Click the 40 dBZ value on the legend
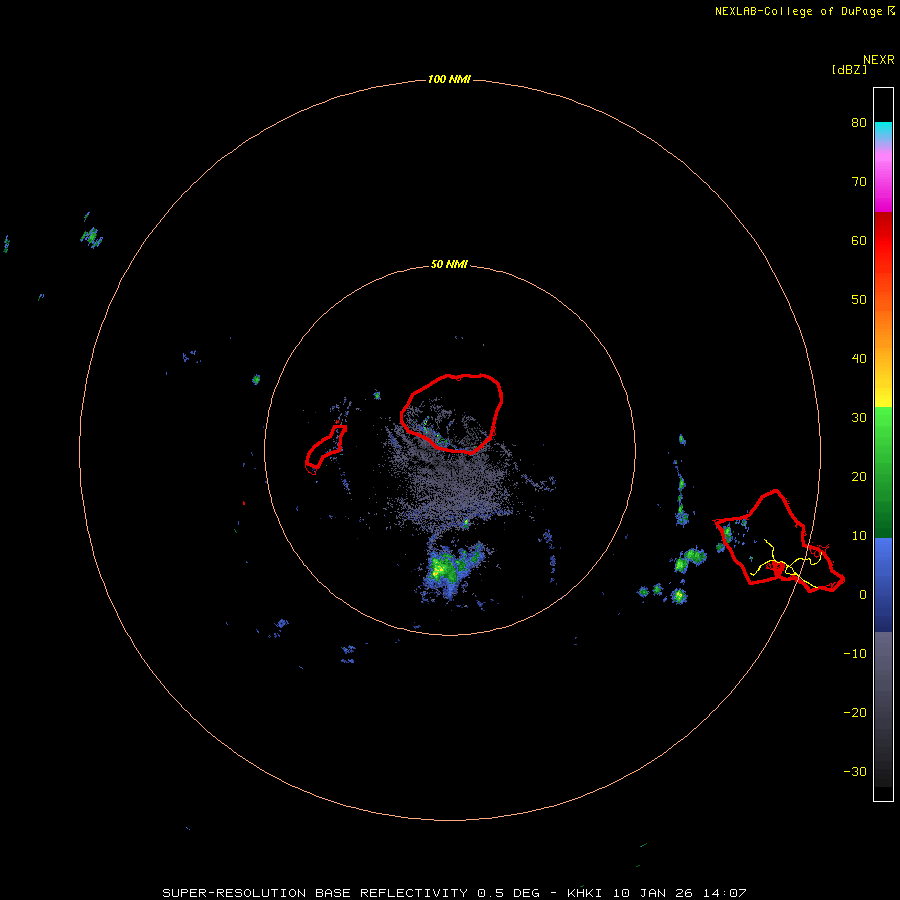900x900 pixels. click(x=859, y=359)
